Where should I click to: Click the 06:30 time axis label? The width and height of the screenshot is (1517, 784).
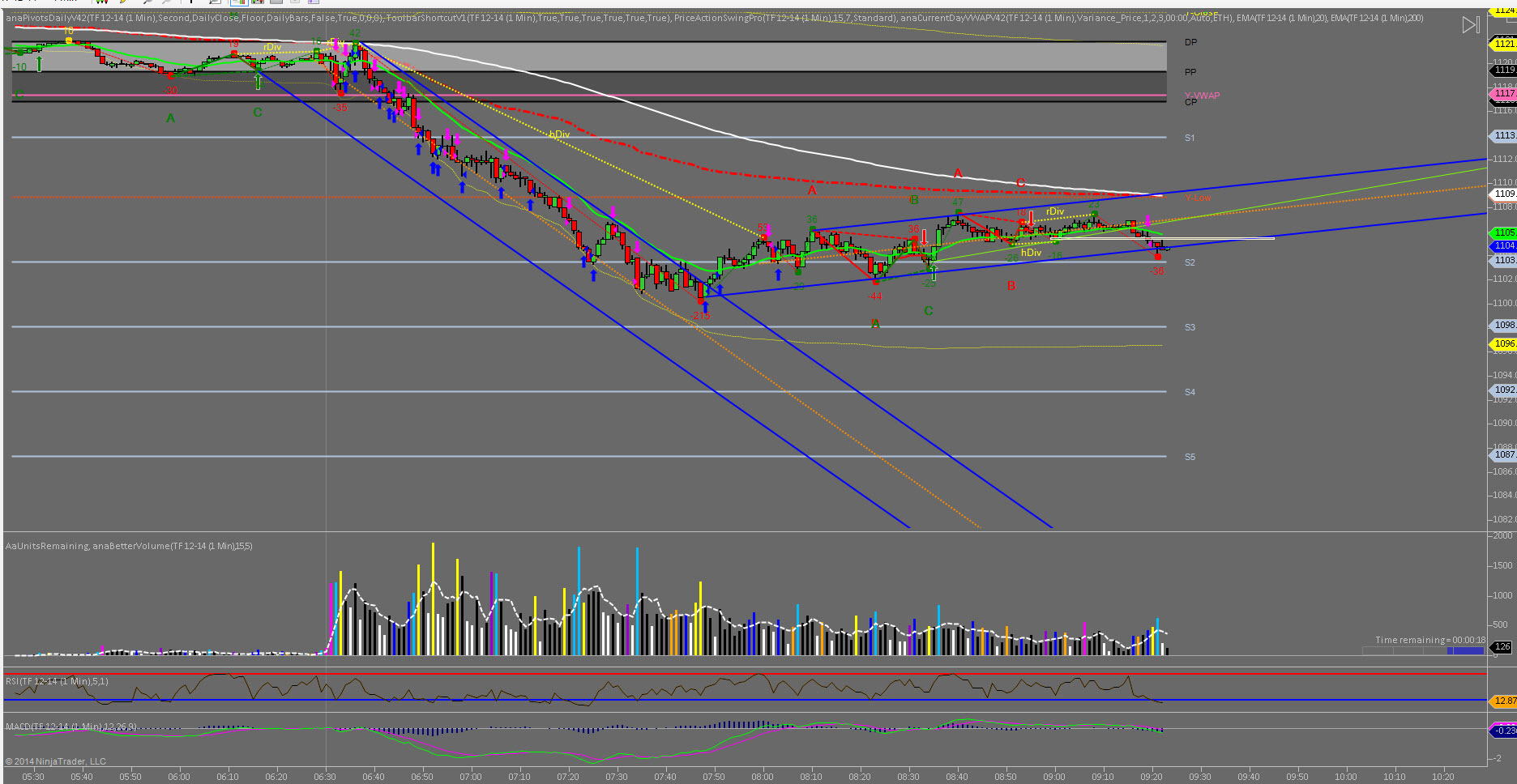(325, 777)
